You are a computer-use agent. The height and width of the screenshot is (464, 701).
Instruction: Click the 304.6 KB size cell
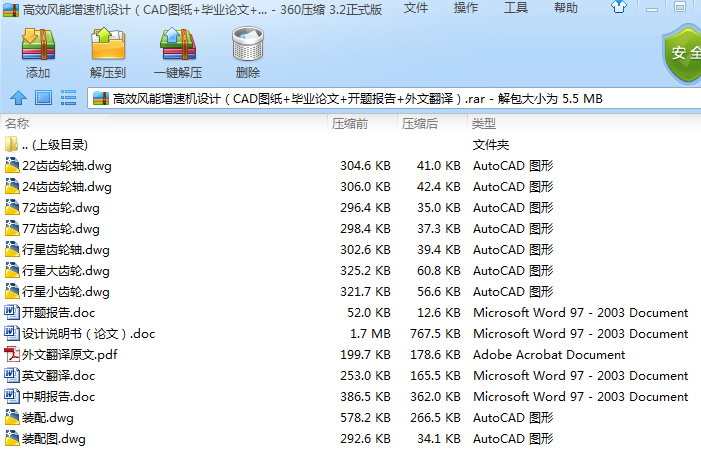[x=365, y=165]
